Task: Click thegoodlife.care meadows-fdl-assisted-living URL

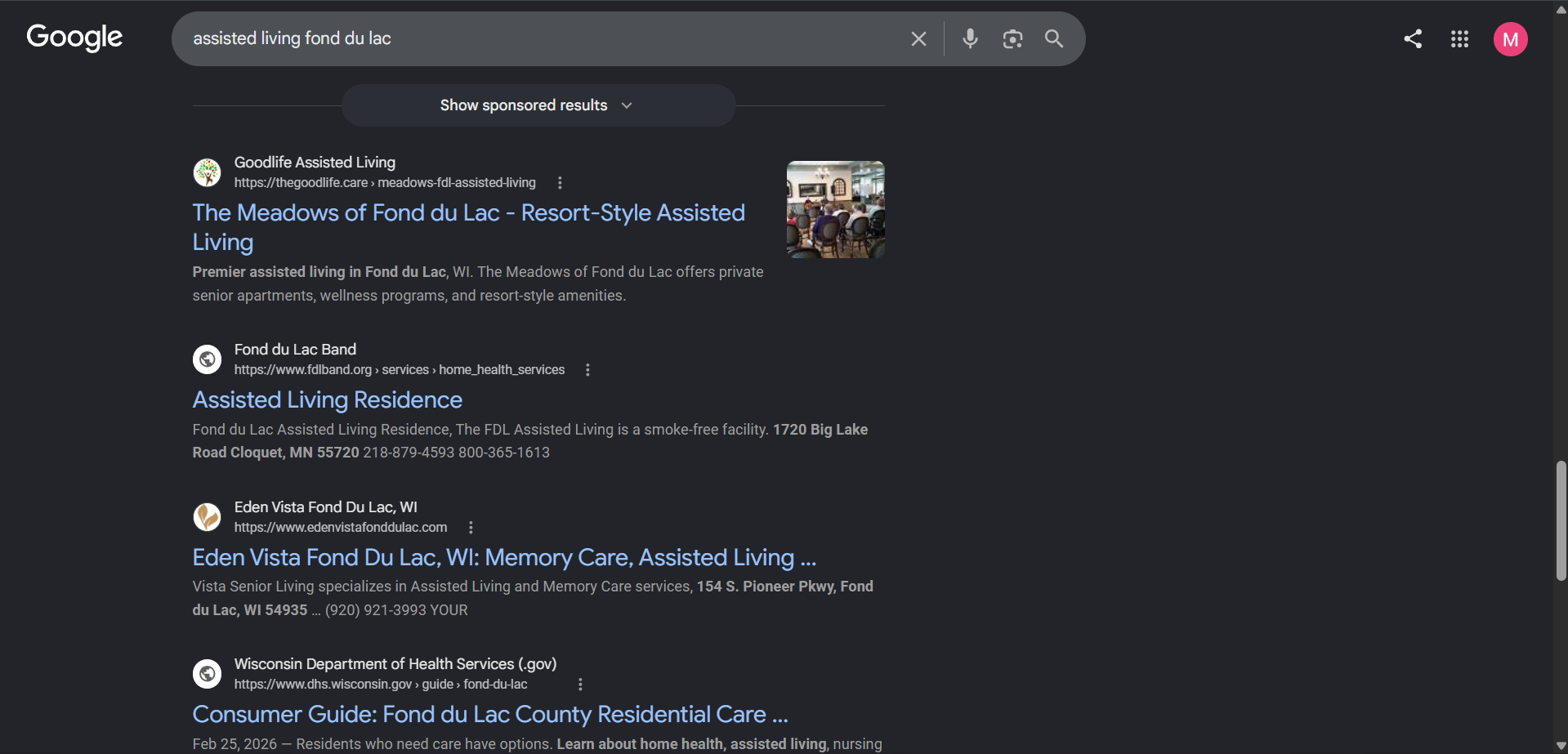Action: 385,183
